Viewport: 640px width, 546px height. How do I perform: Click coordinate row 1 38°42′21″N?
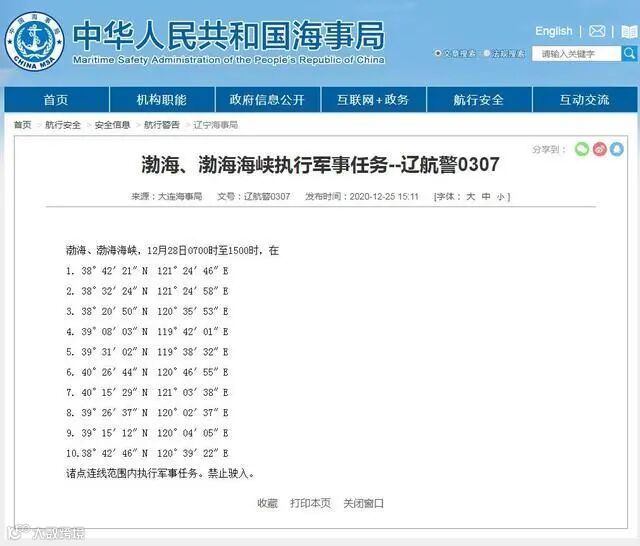(147, 271)
